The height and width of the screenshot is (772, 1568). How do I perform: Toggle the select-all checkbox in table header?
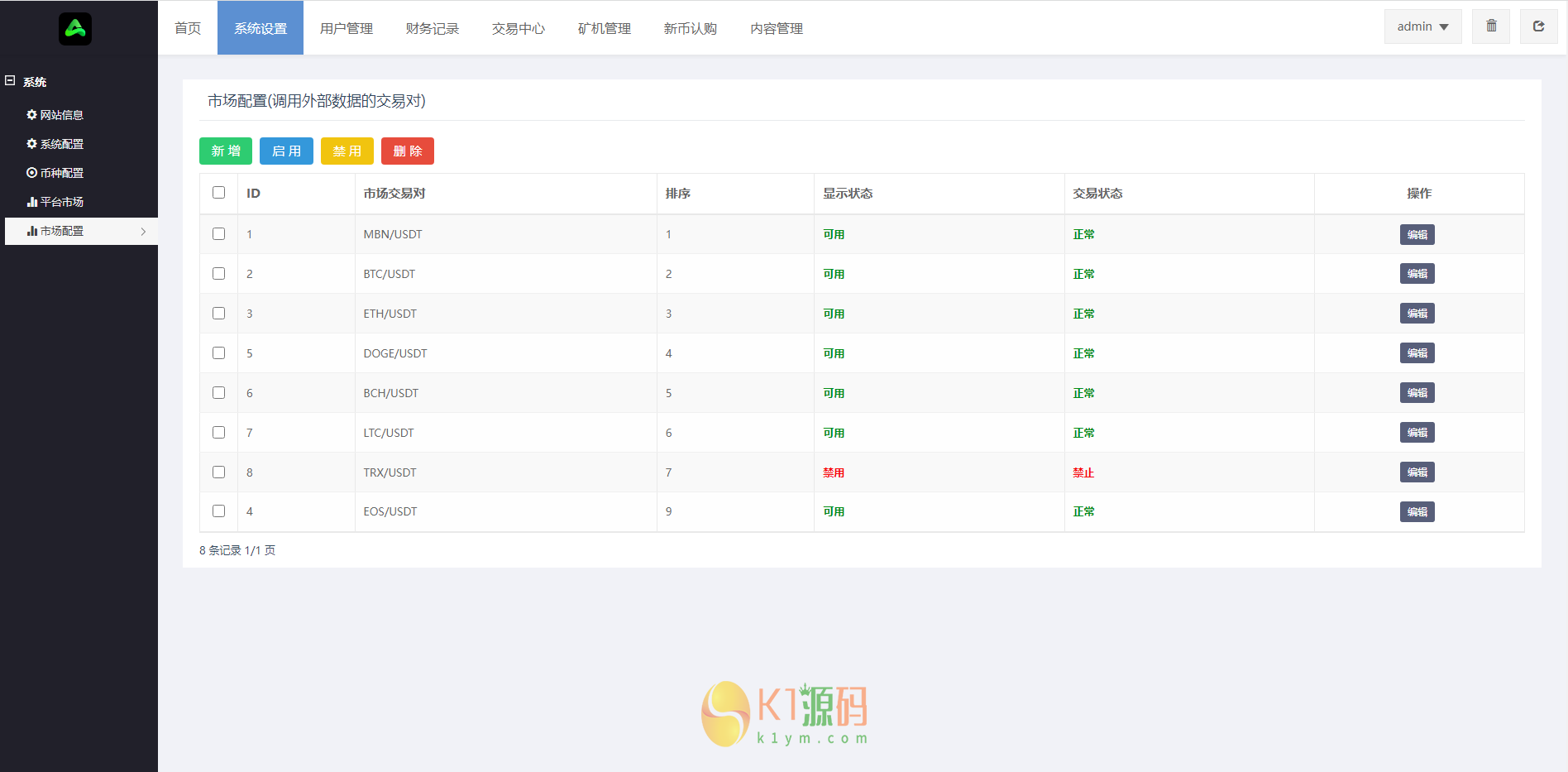coord(218,193)
